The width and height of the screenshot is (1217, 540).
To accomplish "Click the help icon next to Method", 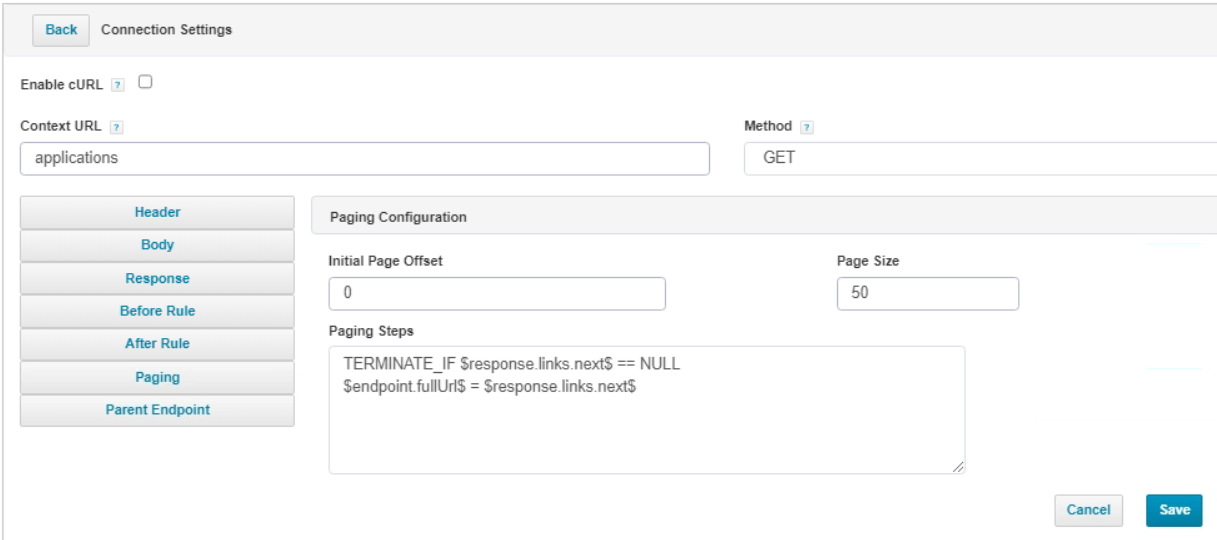I will tap(807, 127).
